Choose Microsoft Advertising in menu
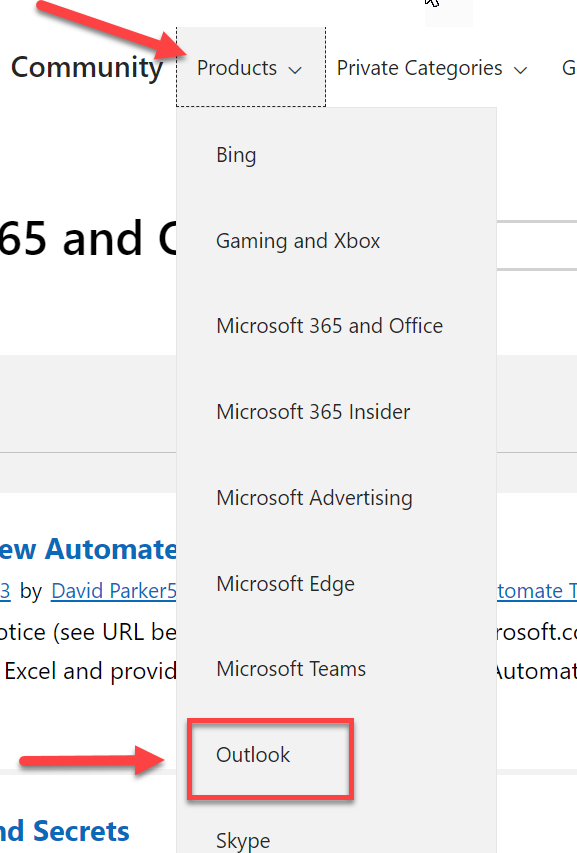The image size is (577, 853). 314,498
